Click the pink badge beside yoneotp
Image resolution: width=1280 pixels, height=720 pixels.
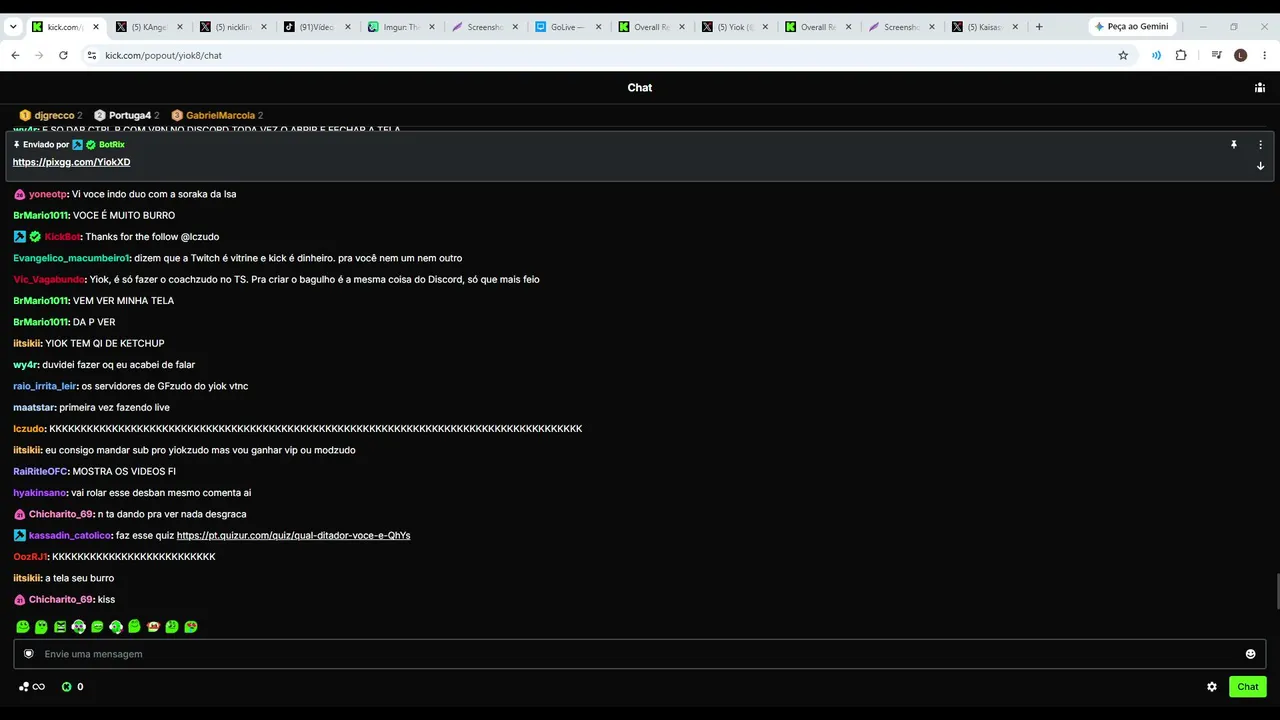pyautogui.click(x=19, y=194)
